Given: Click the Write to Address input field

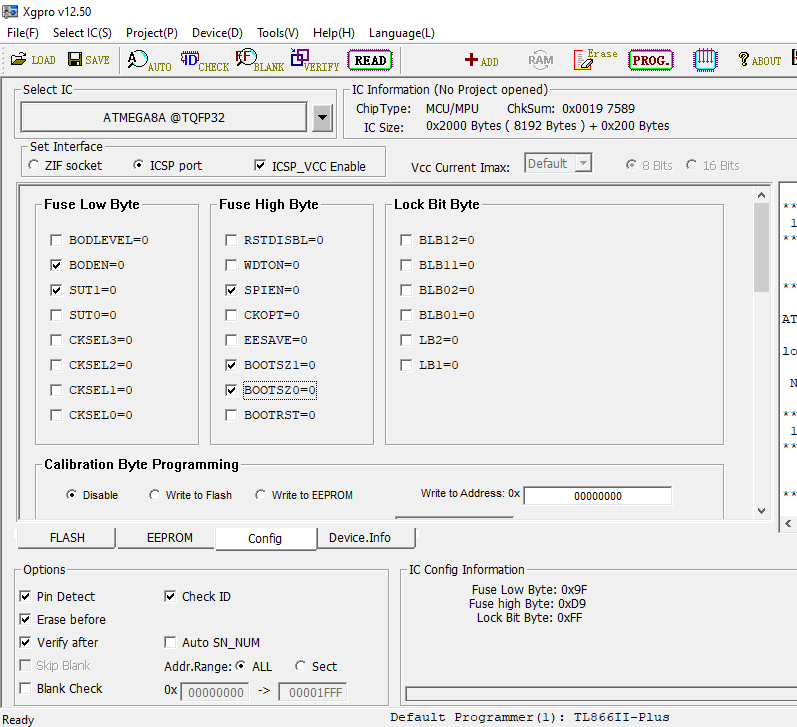Looking at the screenshot, I should click(597, 496).
